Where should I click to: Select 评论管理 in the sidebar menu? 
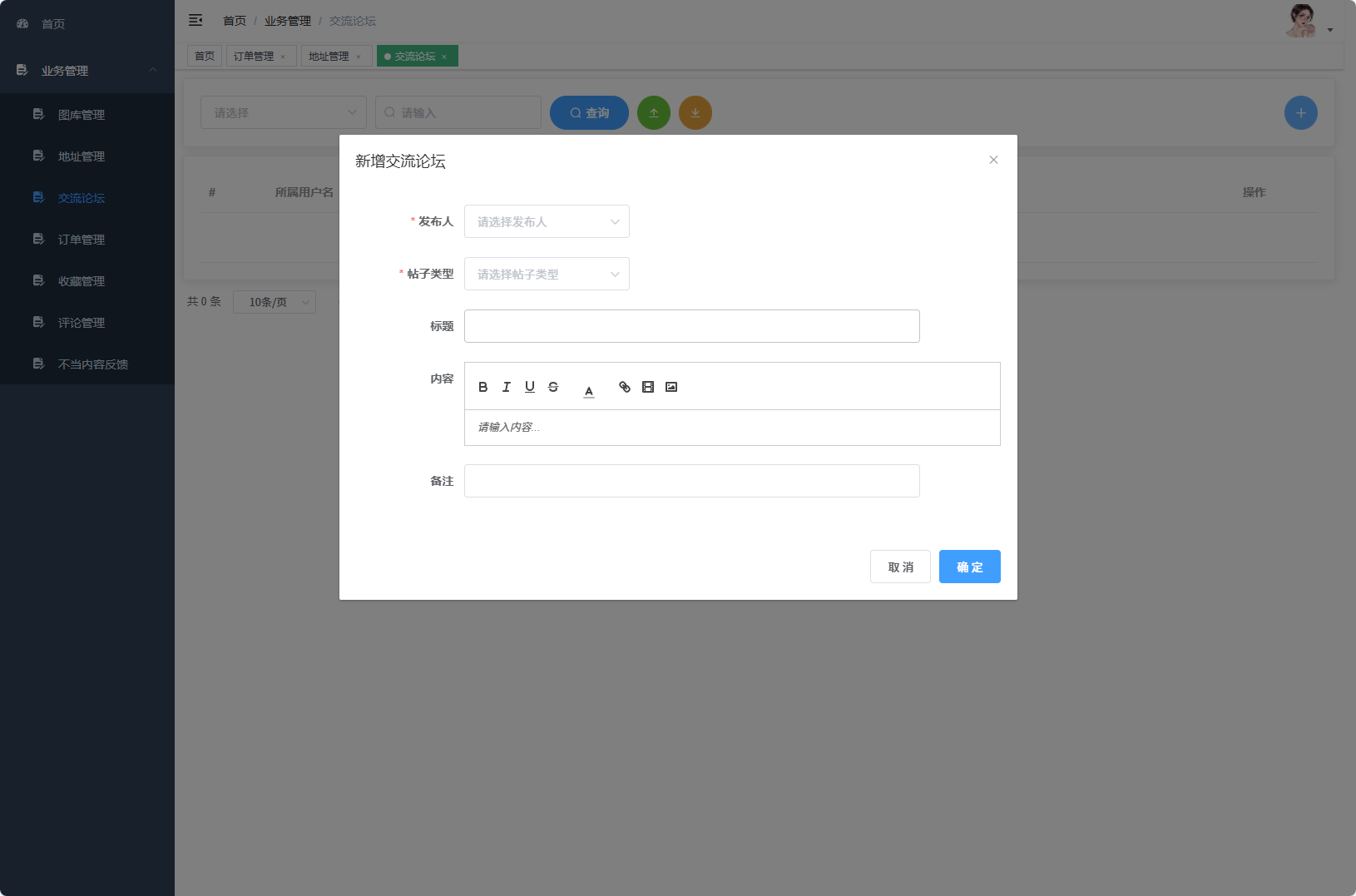(81, 322)
